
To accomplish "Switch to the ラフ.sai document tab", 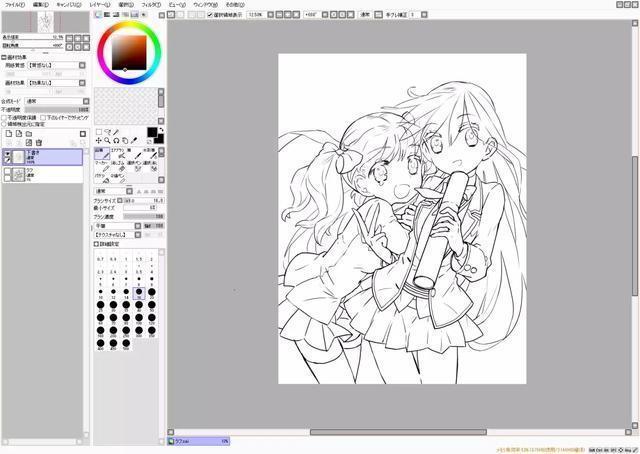I will [x=198, y=441].
